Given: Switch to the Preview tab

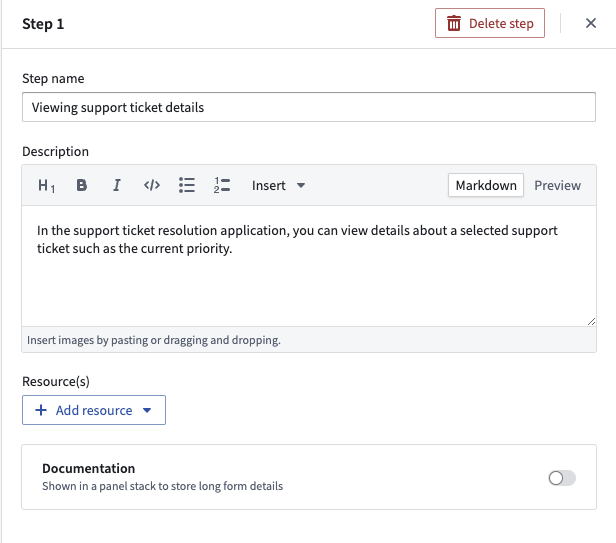Looking at the screenshot, I should click(x=557, y=185).
